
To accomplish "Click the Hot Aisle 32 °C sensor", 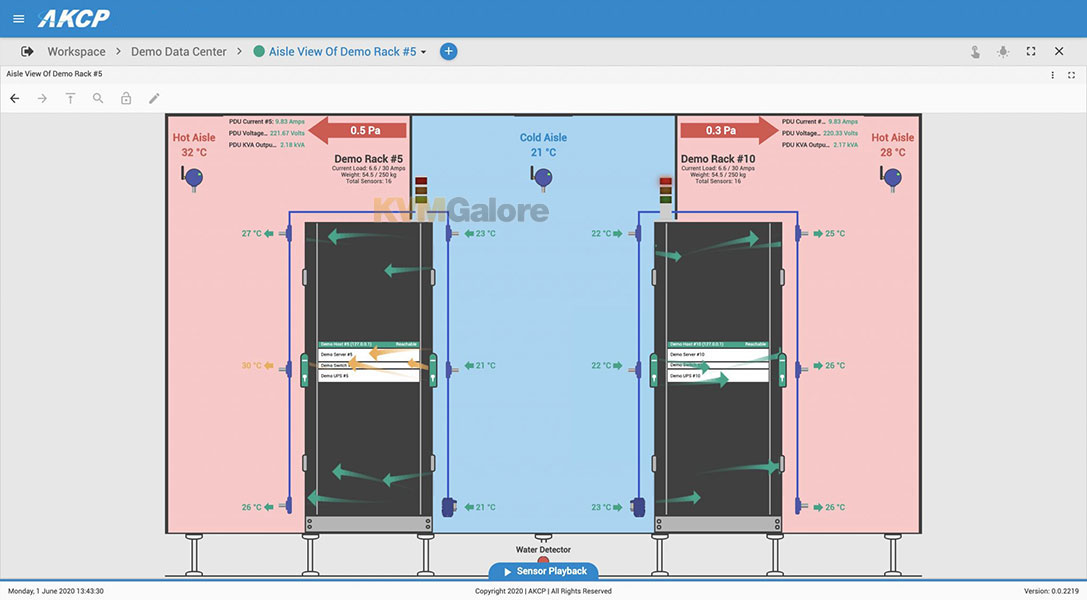I will (194, 177).
